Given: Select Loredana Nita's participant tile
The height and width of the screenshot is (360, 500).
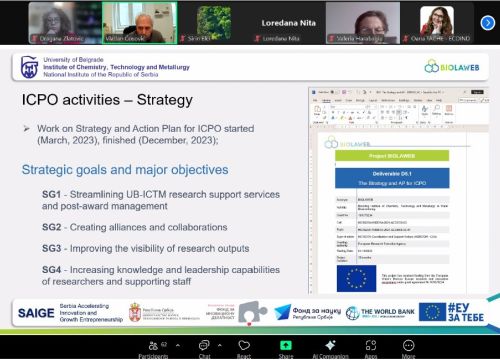Looking at the screenshot, I should (288, 23).
